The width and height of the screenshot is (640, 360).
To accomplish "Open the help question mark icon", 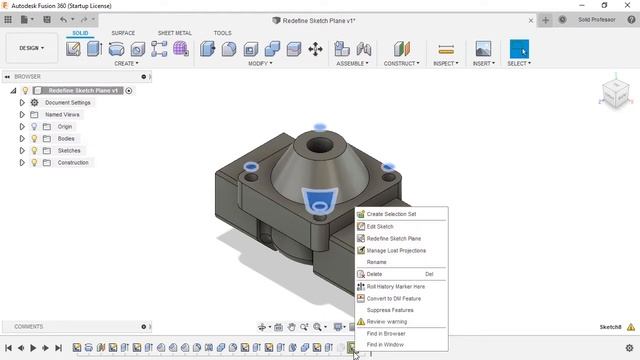I will (x=631, y=20).
